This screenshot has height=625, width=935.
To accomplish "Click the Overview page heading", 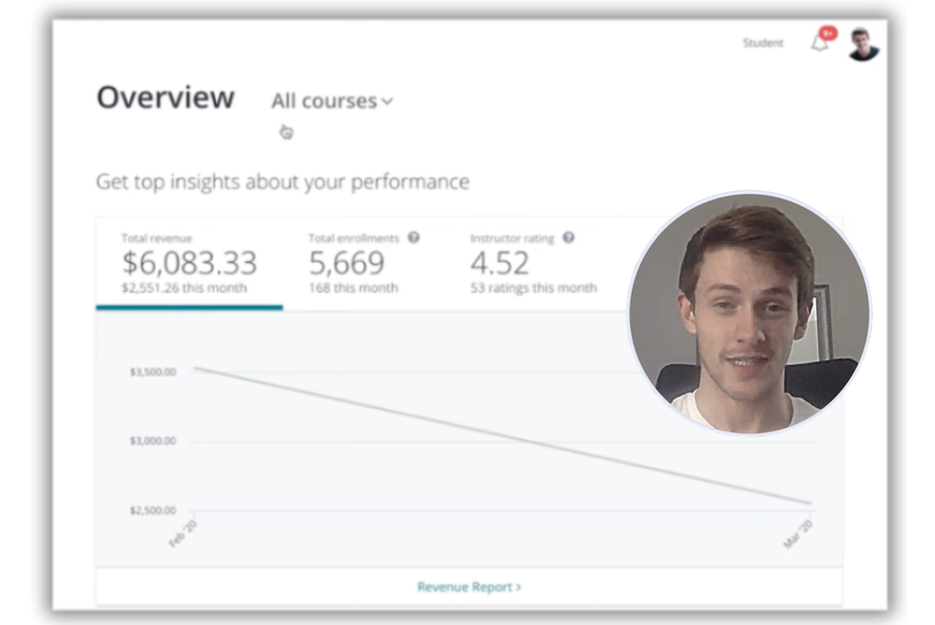I will (x=166, y=97).
